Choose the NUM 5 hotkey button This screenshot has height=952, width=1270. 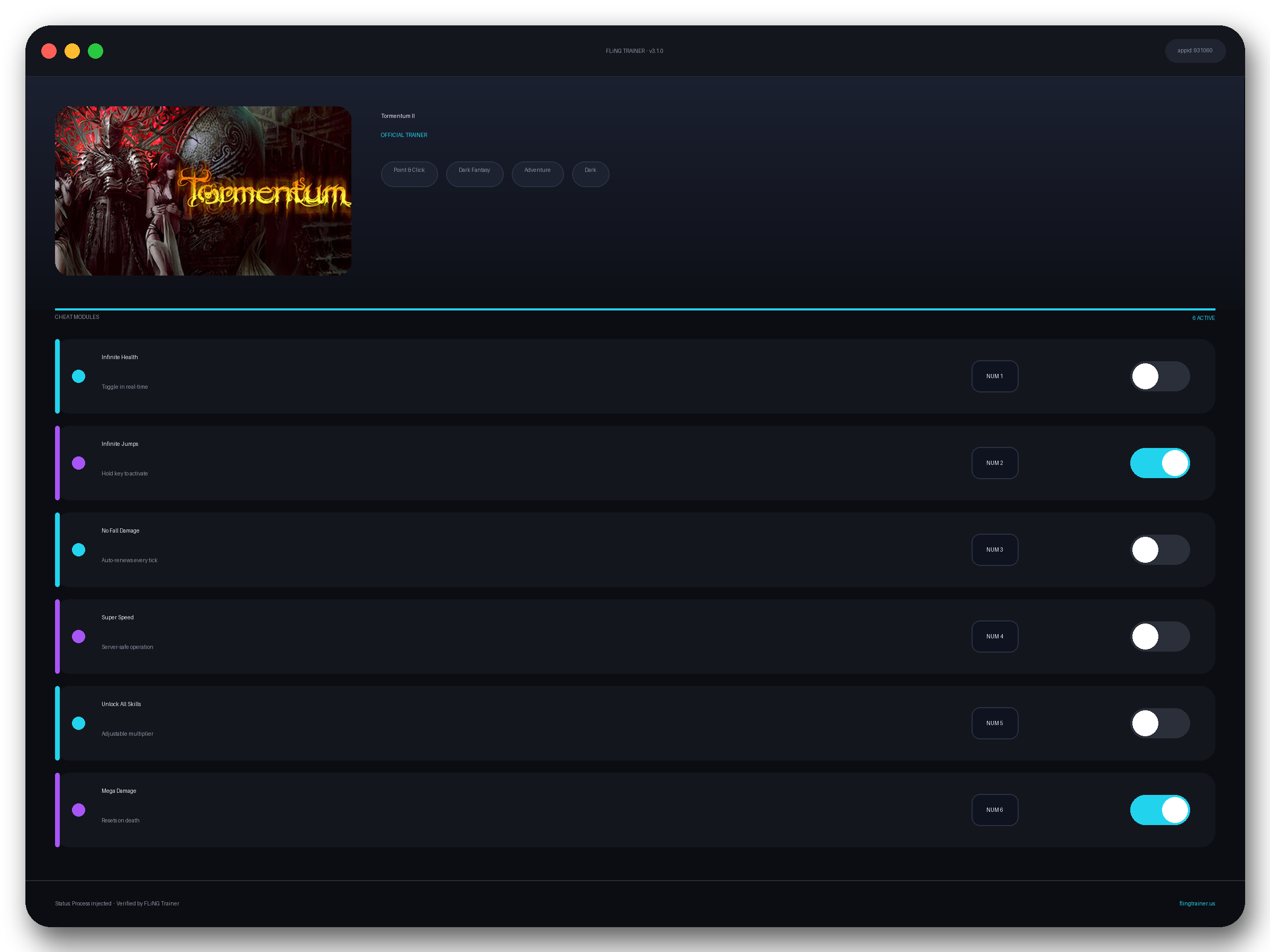(994, 723)
